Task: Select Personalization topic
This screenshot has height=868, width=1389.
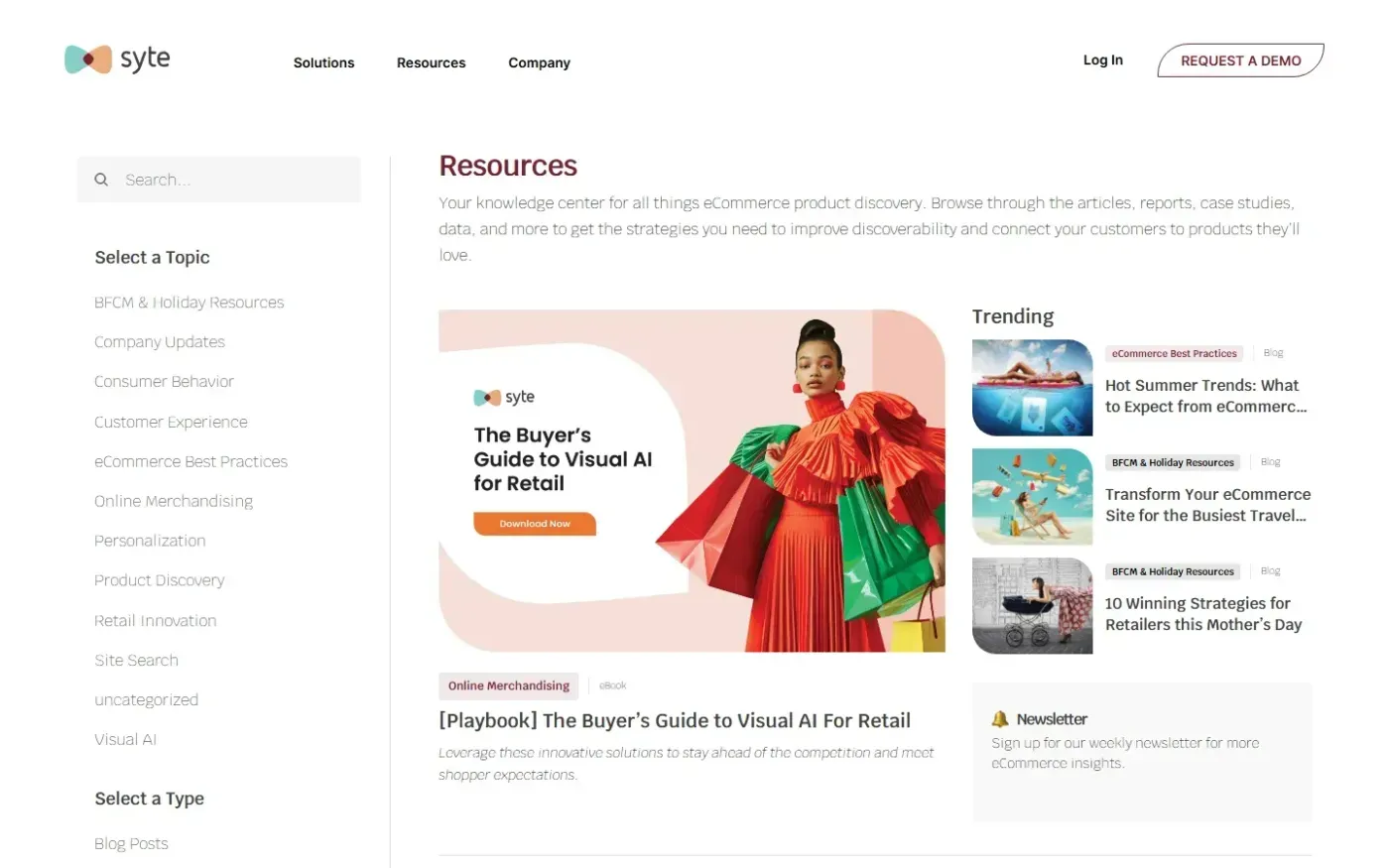Action: (150, 541)
